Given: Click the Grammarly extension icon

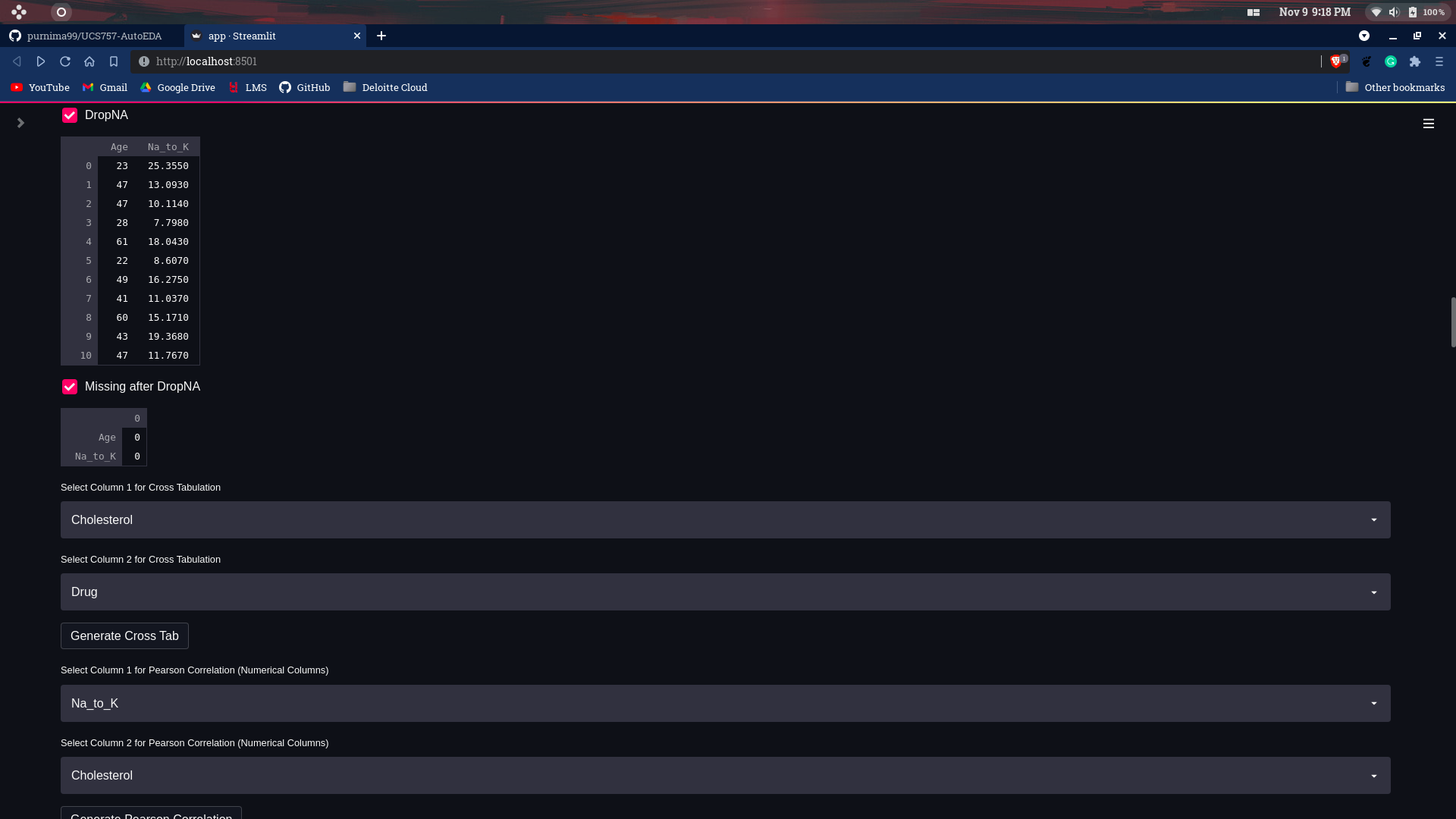Looking at the screenshot, I should (1391, 61).
